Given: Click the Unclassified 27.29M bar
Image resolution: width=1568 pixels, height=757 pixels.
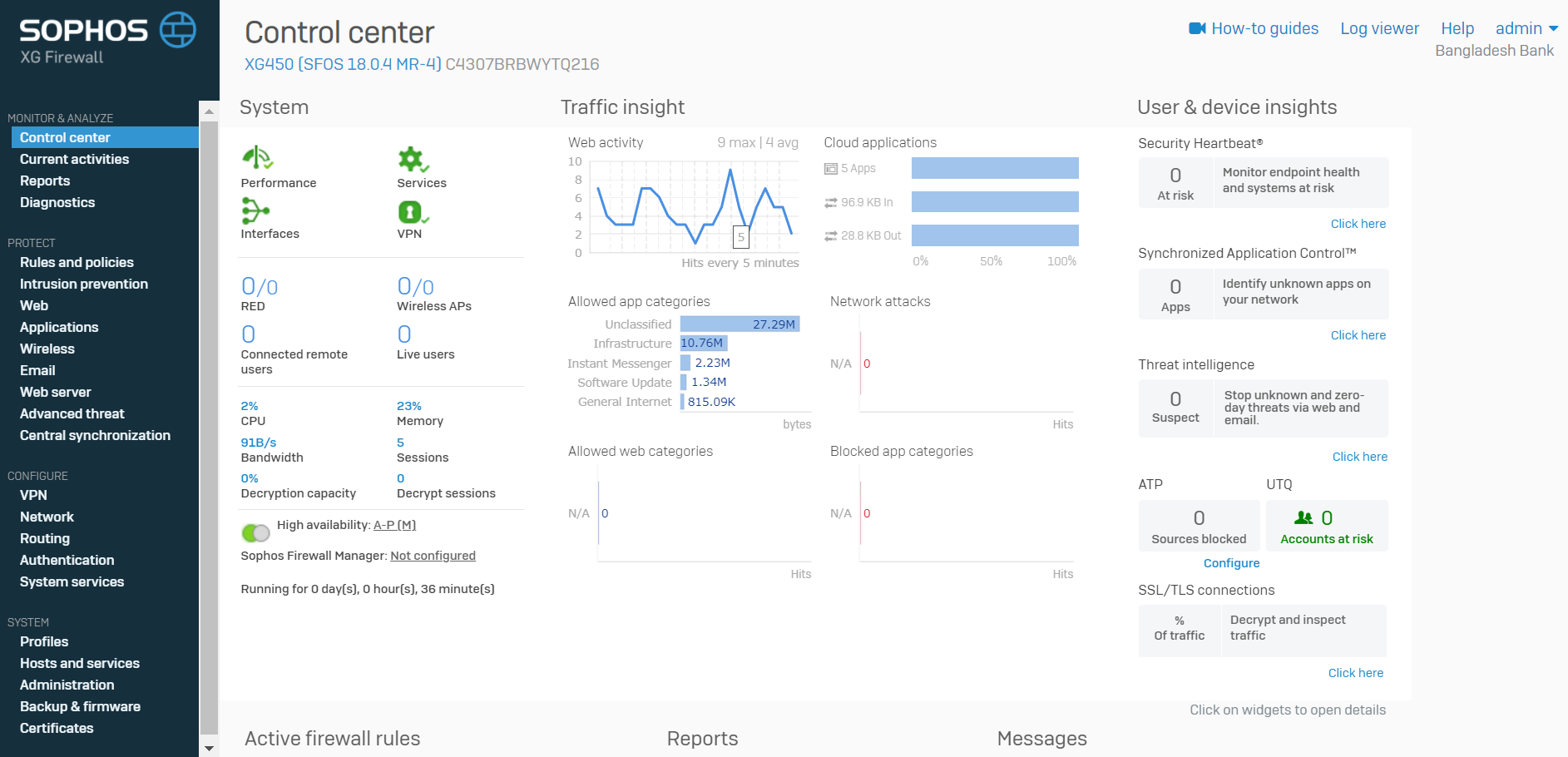Looking at the screenshot, I should tap(739, 324).
